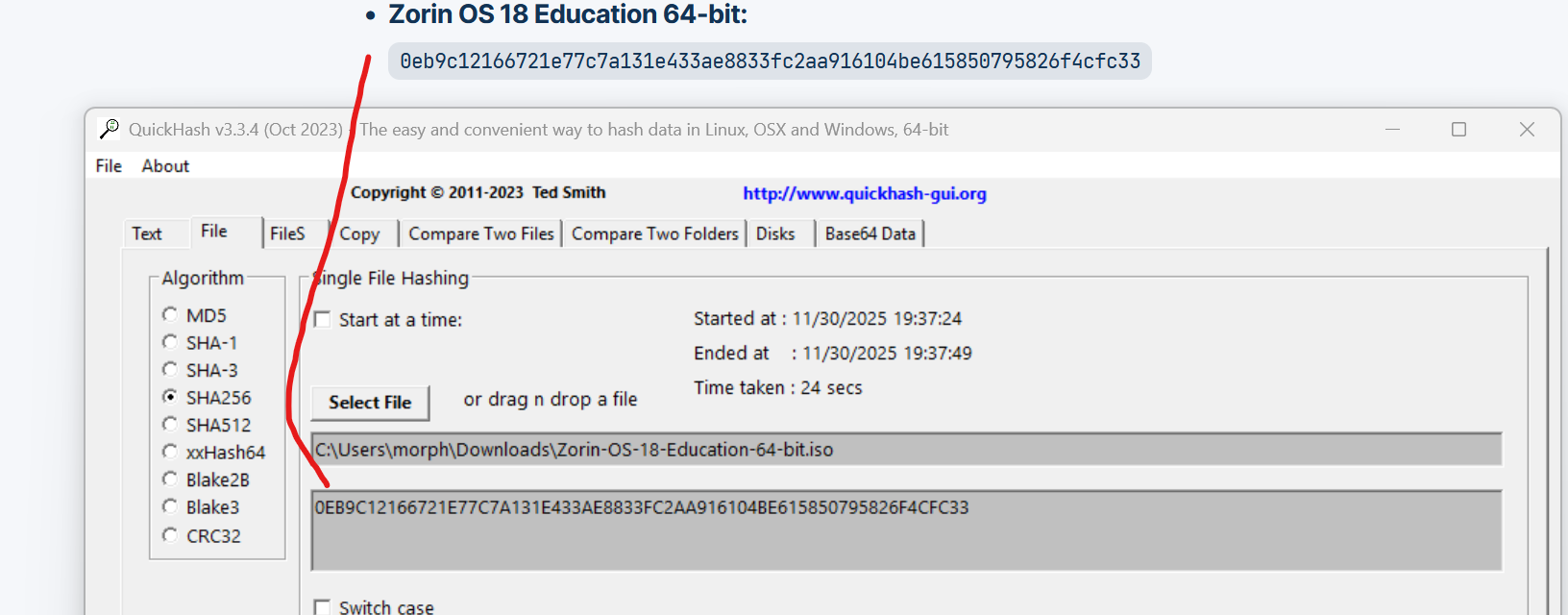The width and height of the screenshot is (1568, 615).
Task: Go to the Base64 Data tab
Action: (870, 234)
